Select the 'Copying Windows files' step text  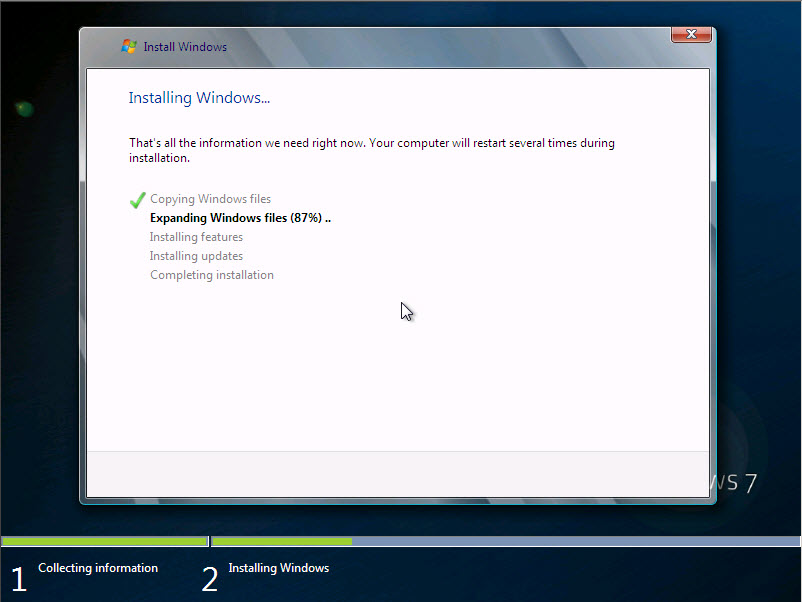coord(210,199)
